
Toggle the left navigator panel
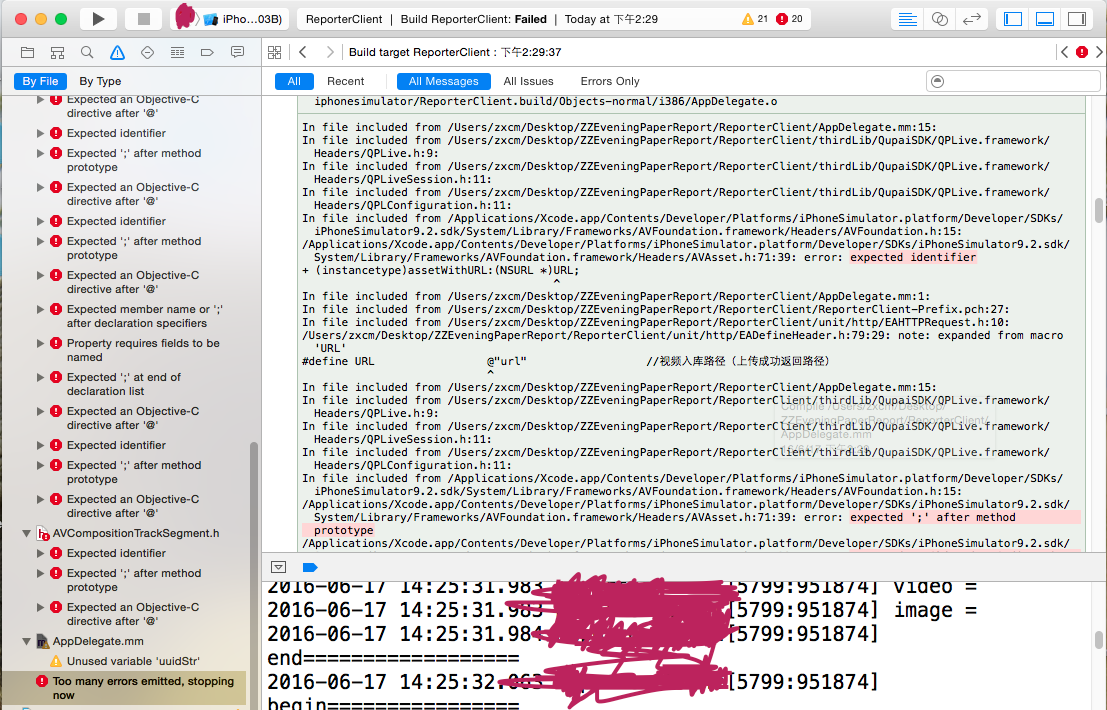click(x=1013, y=19)
